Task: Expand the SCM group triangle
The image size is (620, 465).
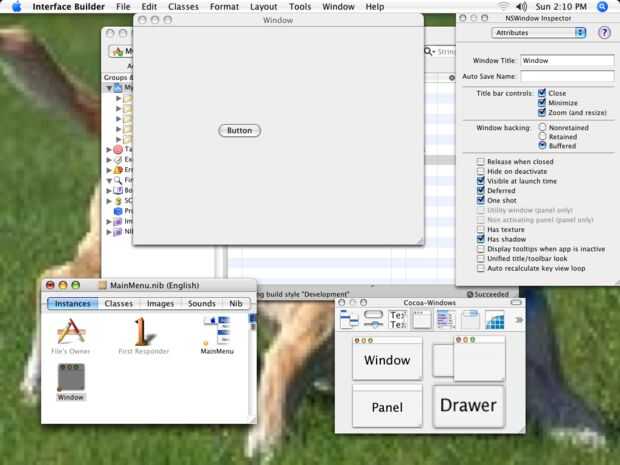Action: pos(109,201)
